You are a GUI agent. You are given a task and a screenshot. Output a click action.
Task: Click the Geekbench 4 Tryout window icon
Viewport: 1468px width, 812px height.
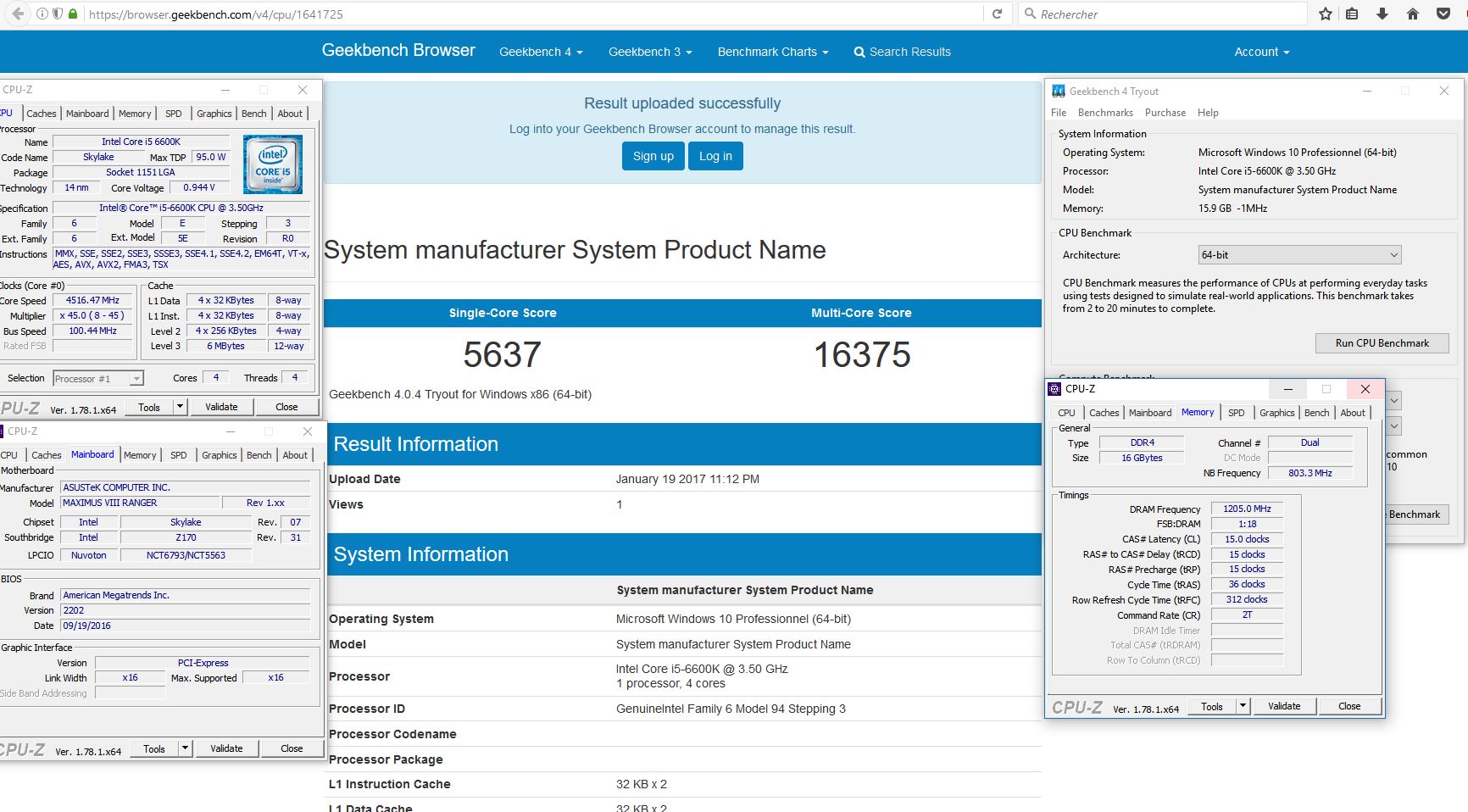point(1059,91)
